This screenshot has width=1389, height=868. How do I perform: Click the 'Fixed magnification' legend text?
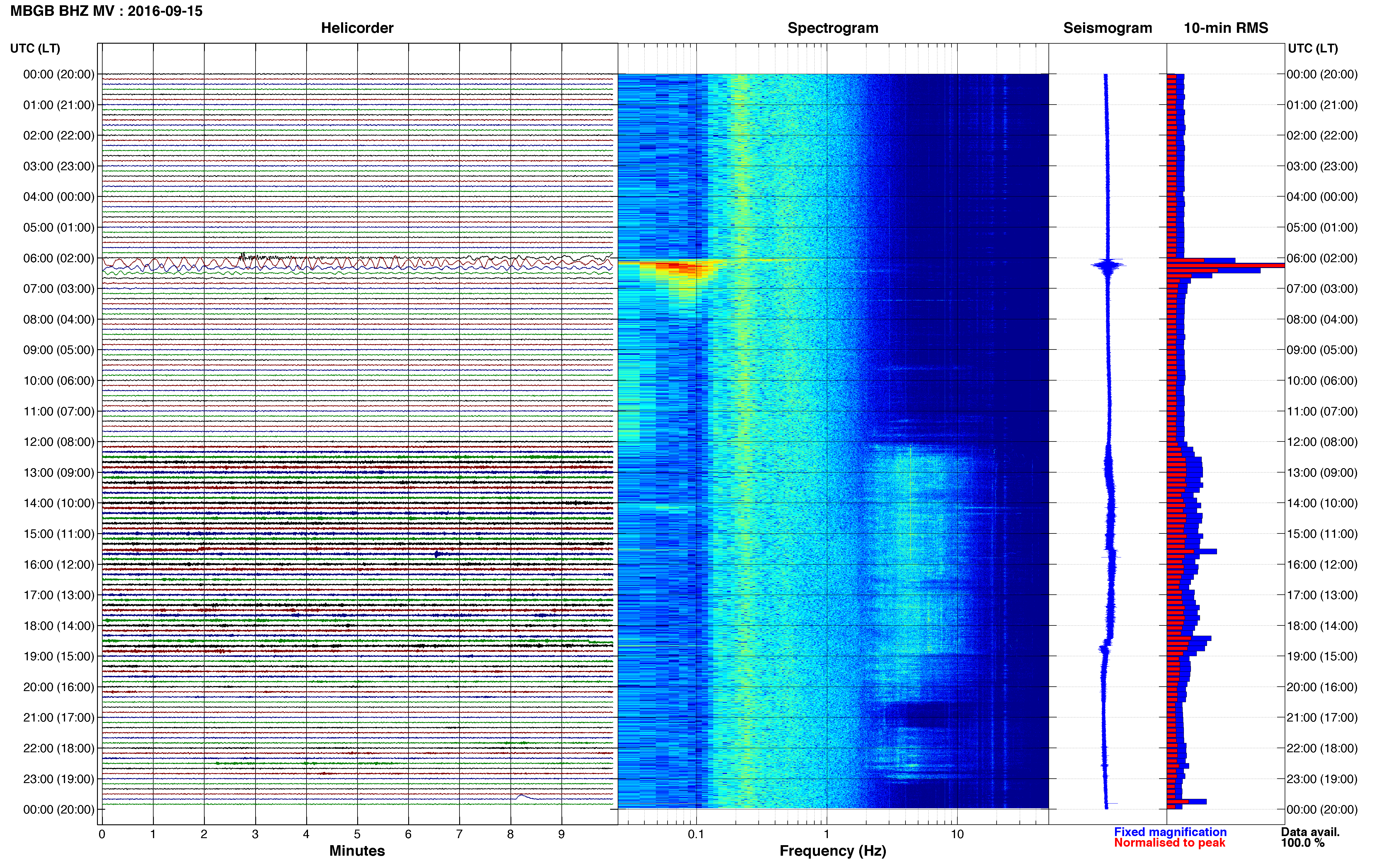[x=1170, y=832]
